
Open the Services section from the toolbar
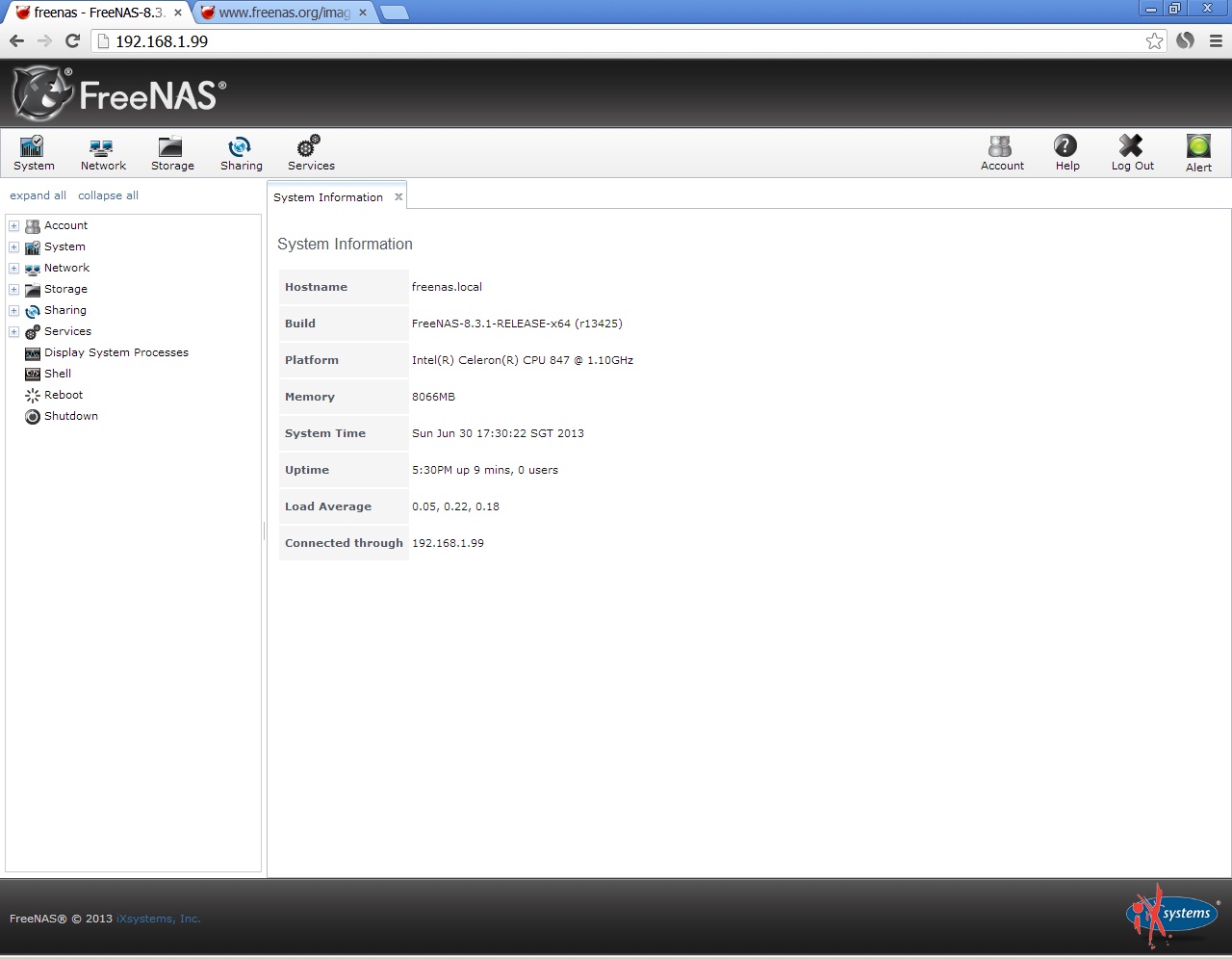(310, 152)
